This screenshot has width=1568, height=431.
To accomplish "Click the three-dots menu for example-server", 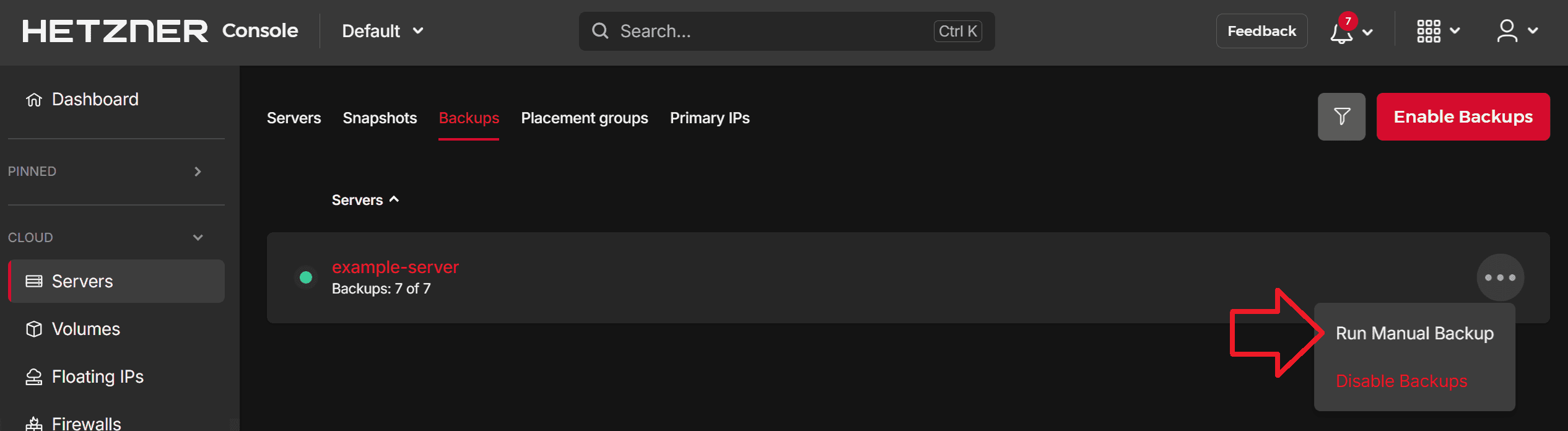I will click(x=1500, y=277).
